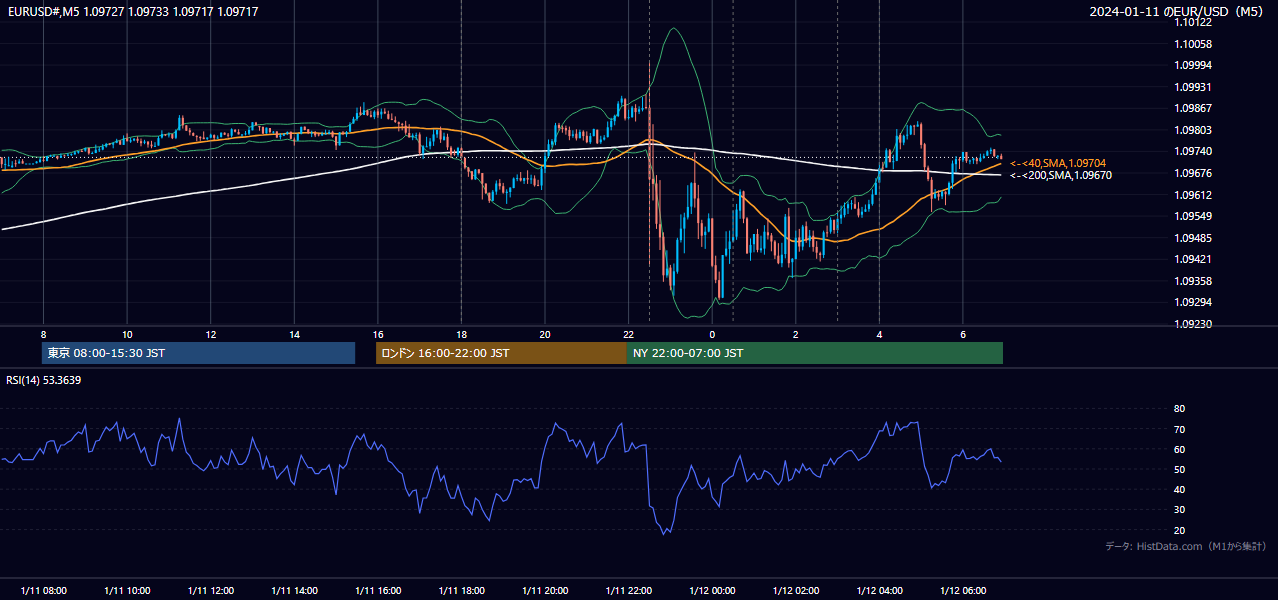Viewport: 1278px width, 600px height.
Task: Click the 1/11 10:00 date label
Action: tap(127, 591)
